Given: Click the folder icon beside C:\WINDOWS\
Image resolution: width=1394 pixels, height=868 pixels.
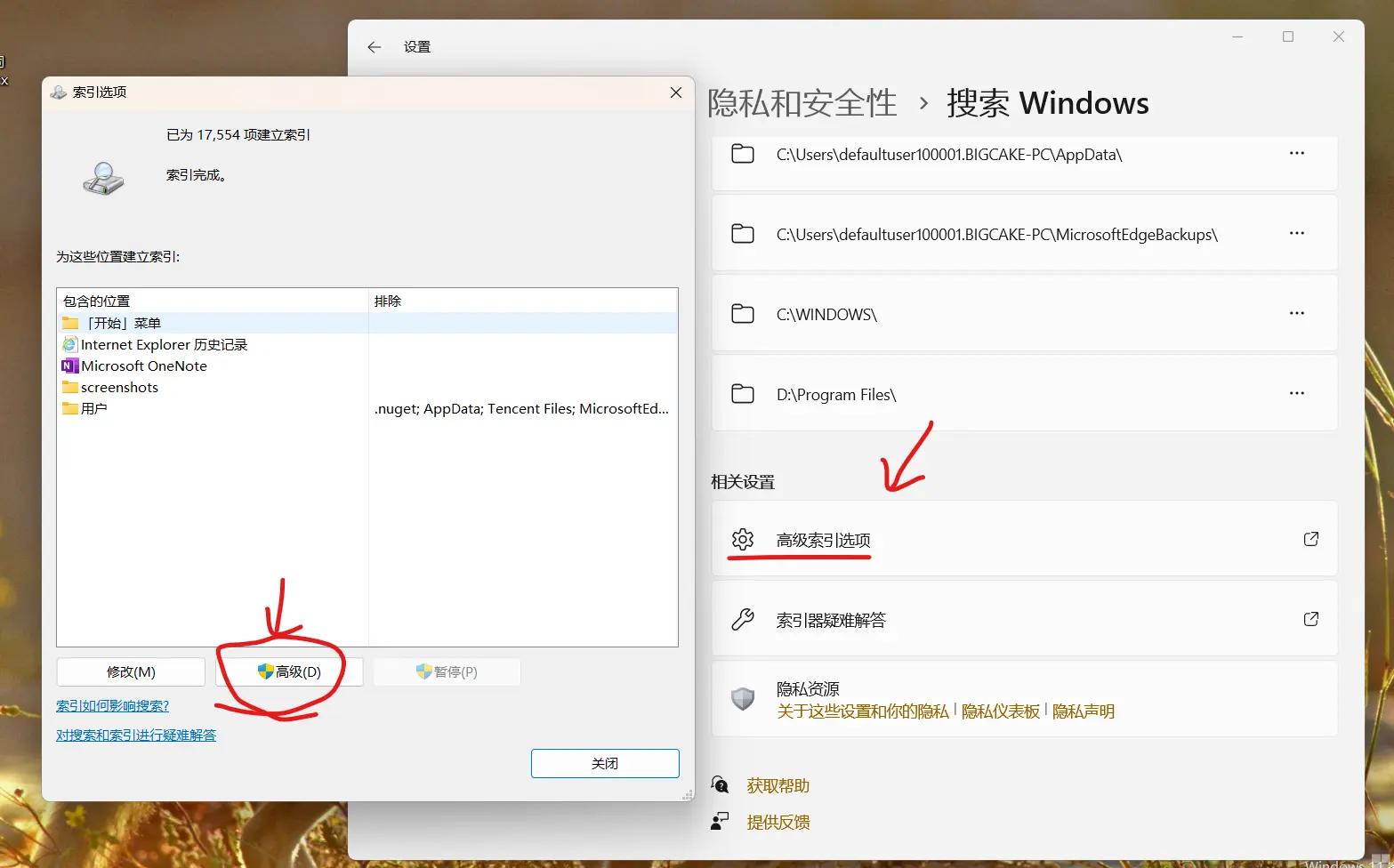Looking at the screenshot, I should [743, 314].
